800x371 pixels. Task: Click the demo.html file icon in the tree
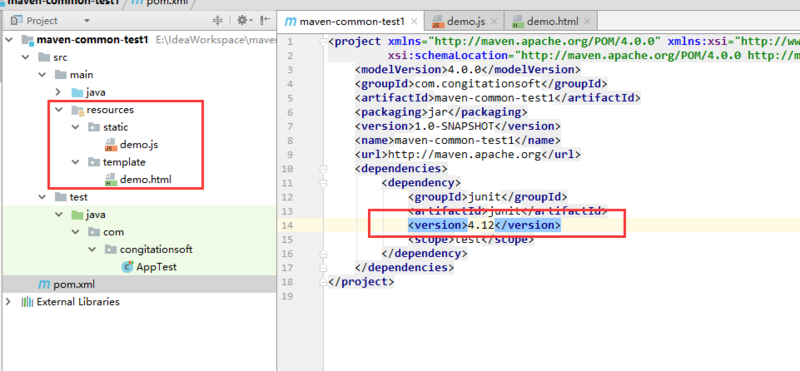pyautogui.click(x=111, y=179)
